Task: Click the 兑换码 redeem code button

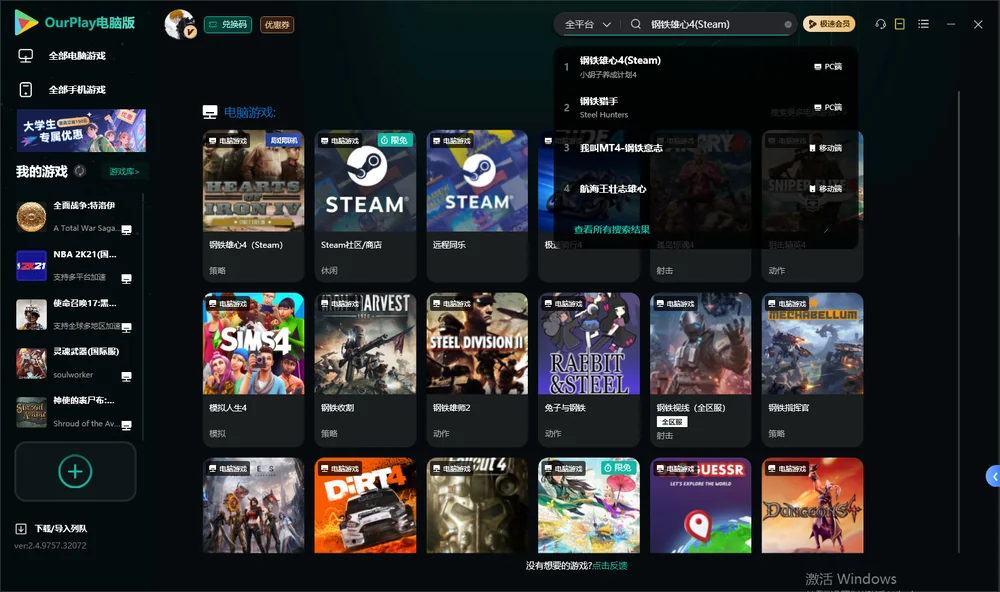Action: (228, 24)
